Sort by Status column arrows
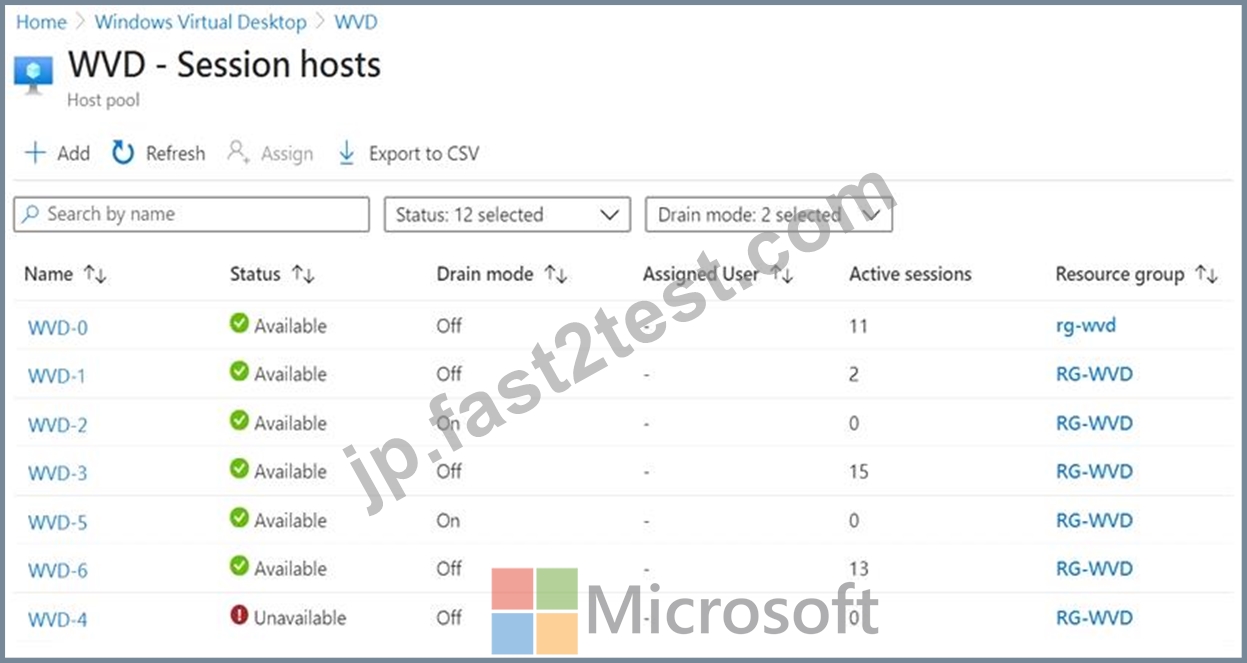The width and height of the screenshot is (1247, 663). (x=302, y=275)
